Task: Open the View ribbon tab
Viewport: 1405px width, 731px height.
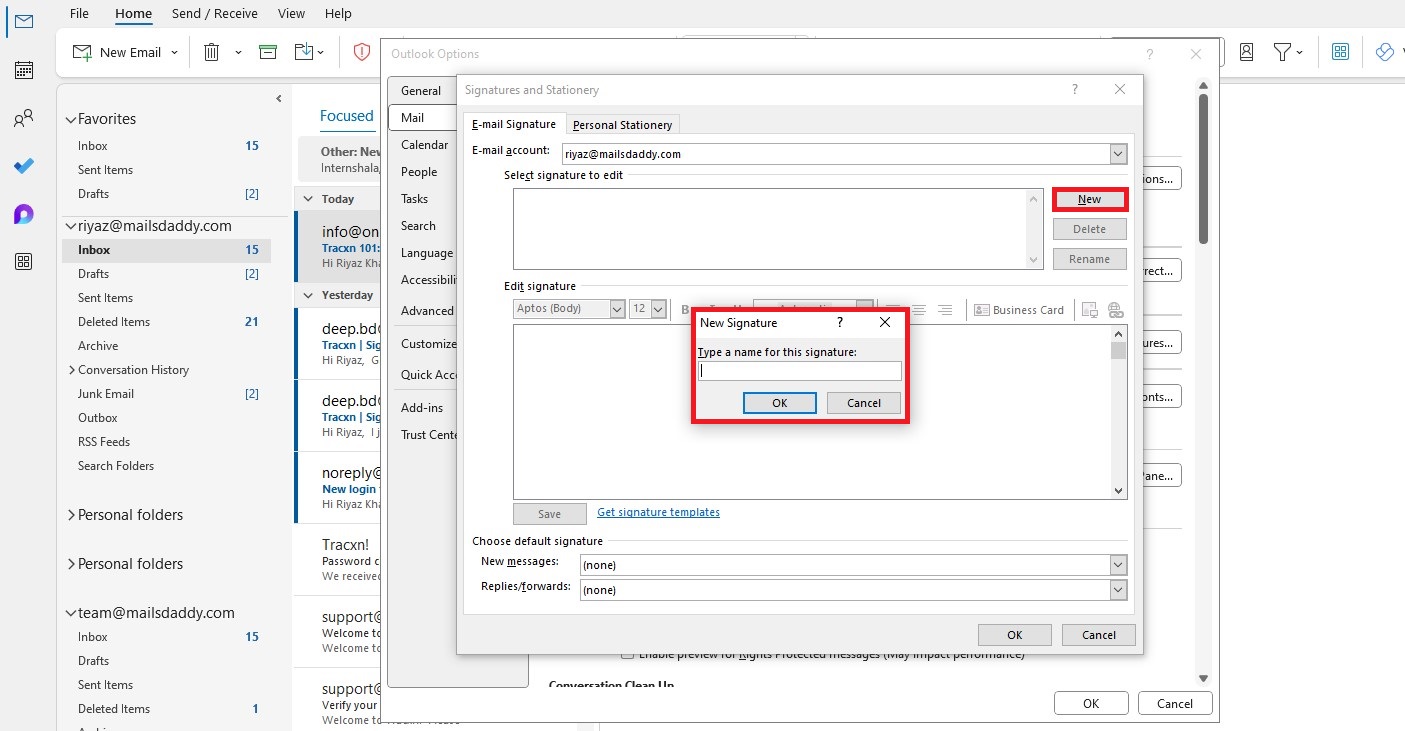Action: 291,13
